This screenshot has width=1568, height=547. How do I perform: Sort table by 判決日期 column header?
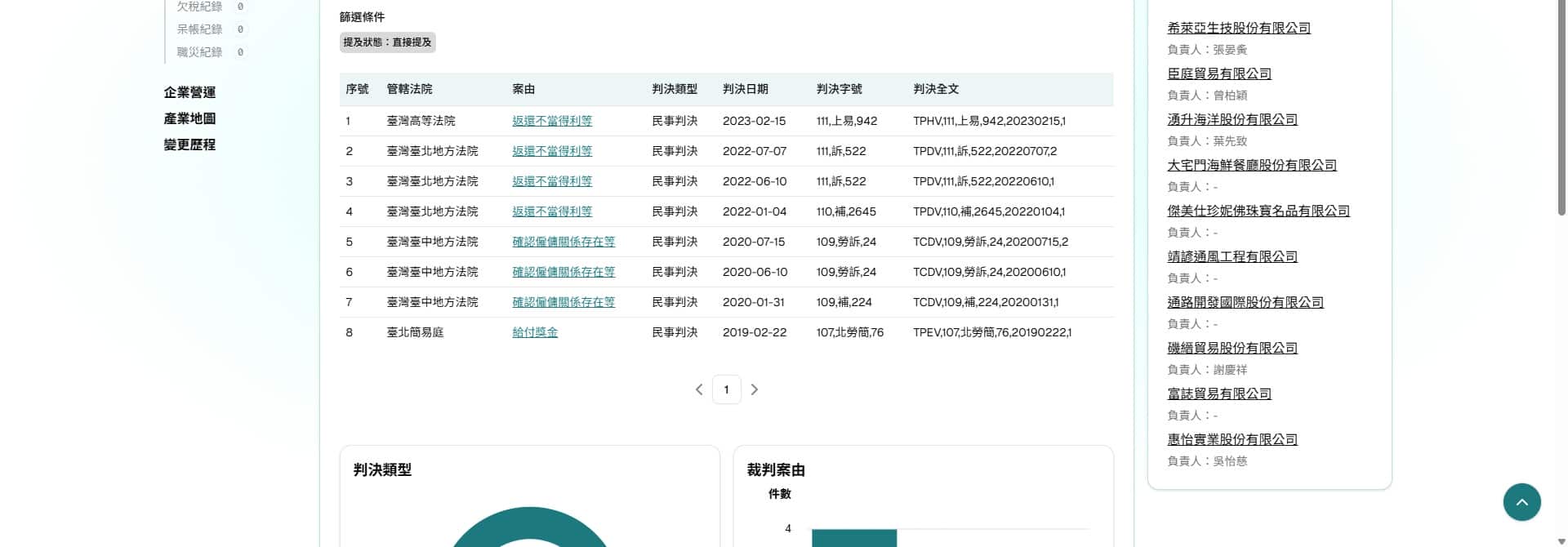click(745, 89)
